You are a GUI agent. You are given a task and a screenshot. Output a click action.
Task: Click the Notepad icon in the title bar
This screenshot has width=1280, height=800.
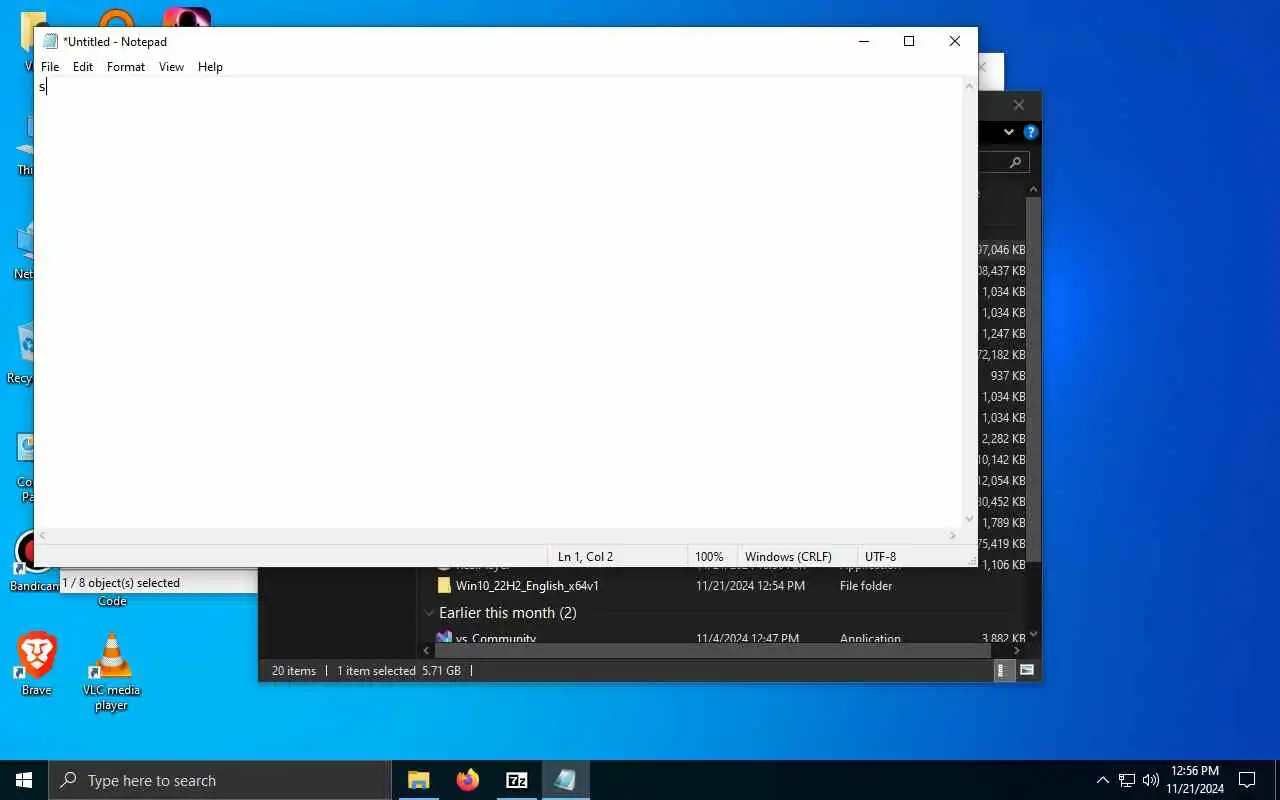[x=50, y=41]
